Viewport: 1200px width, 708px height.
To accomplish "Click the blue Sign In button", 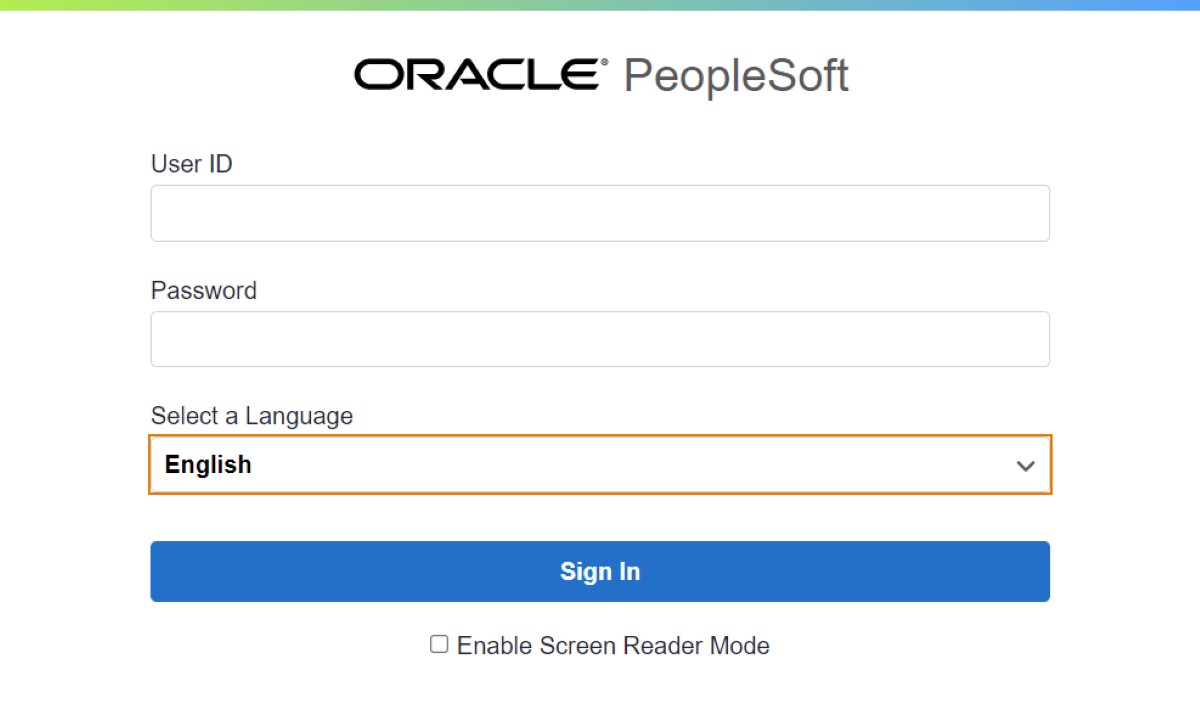I will pyautogui.click(x=600, y=571).
